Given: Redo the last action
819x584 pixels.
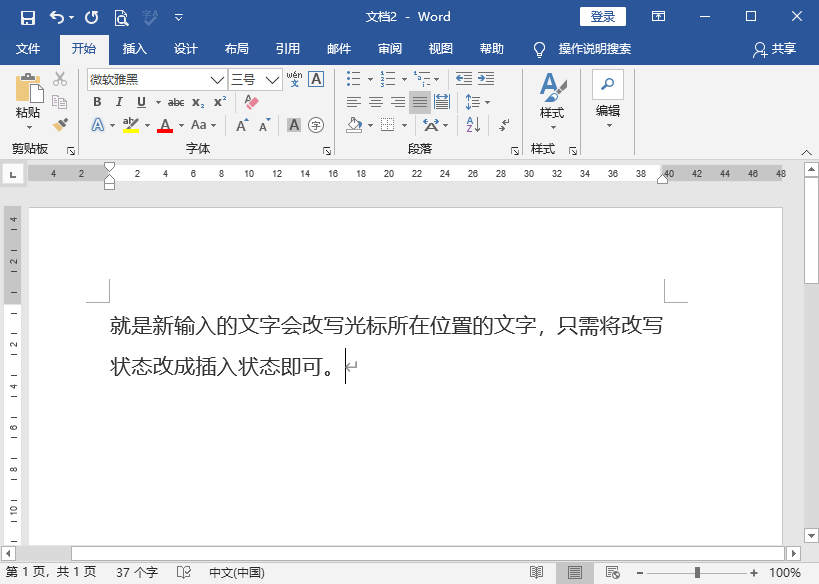Looking at the screenshot, I should [92, 18].
